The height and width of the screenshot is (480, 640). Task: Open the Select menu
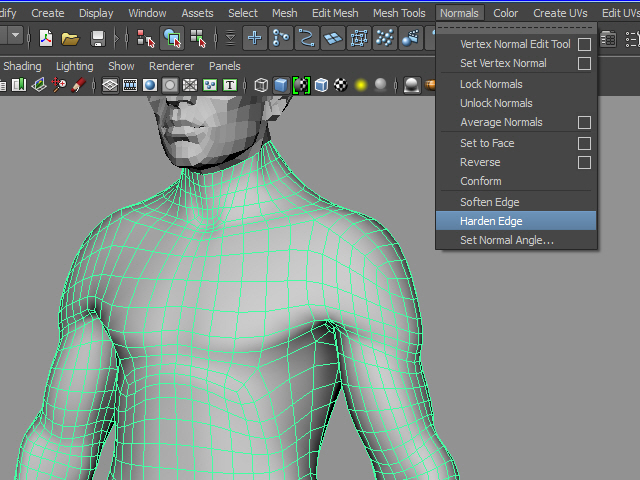(243, 13)
